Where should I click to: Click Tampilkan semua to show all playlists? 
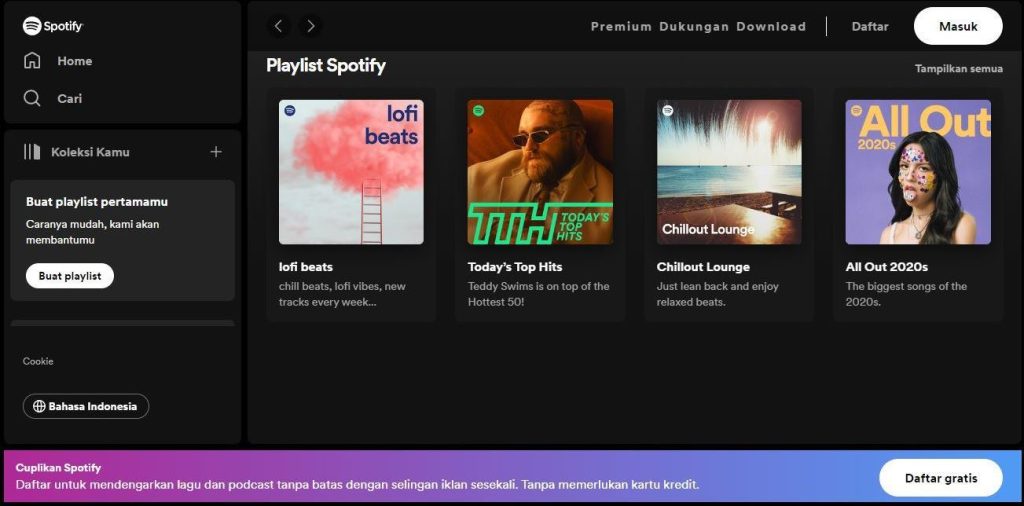[958, 69]
